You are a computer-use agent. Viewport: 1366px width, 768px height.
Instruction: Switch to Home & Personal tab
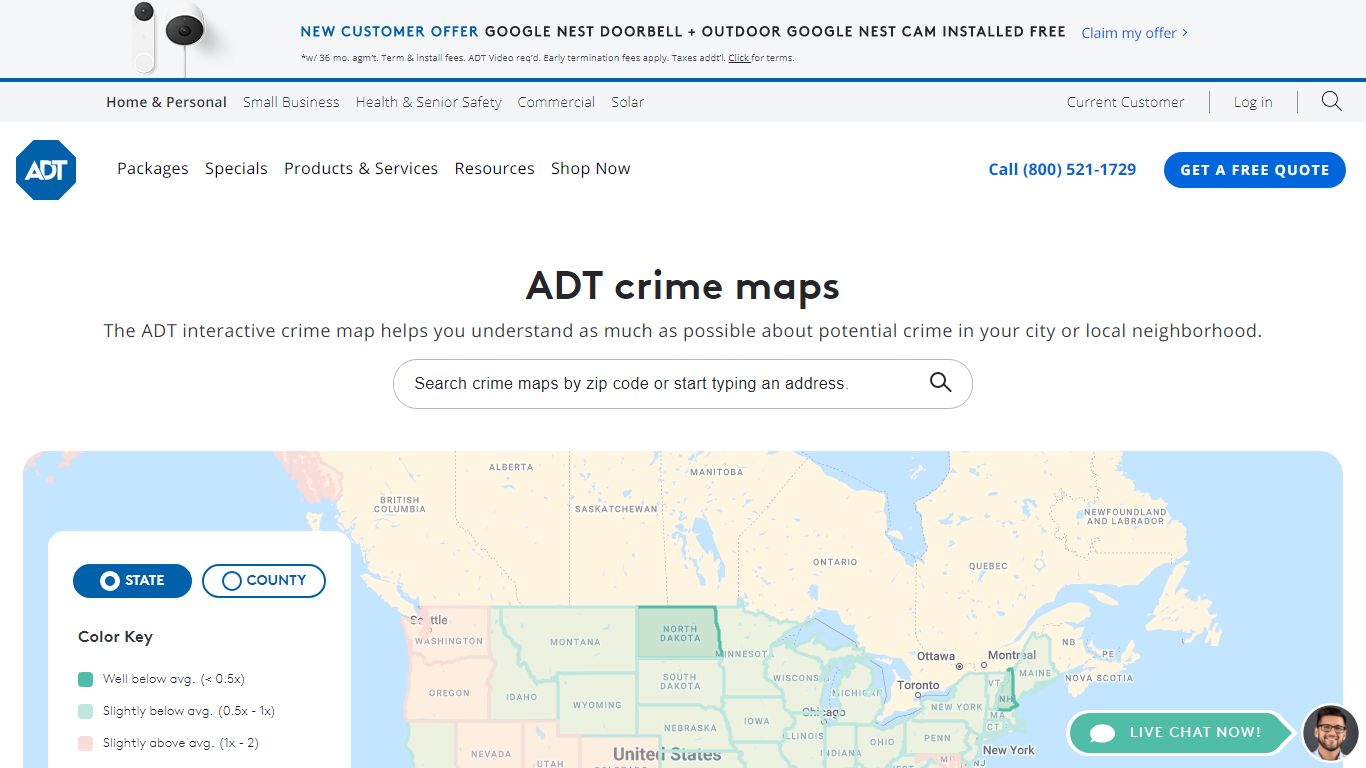point(166,102)
